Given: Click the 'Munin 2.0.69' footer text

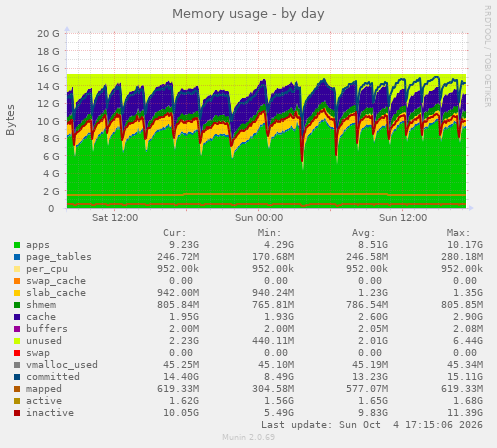Looking at the screenshot, I should pyautogui.click(x=249, y=437).
